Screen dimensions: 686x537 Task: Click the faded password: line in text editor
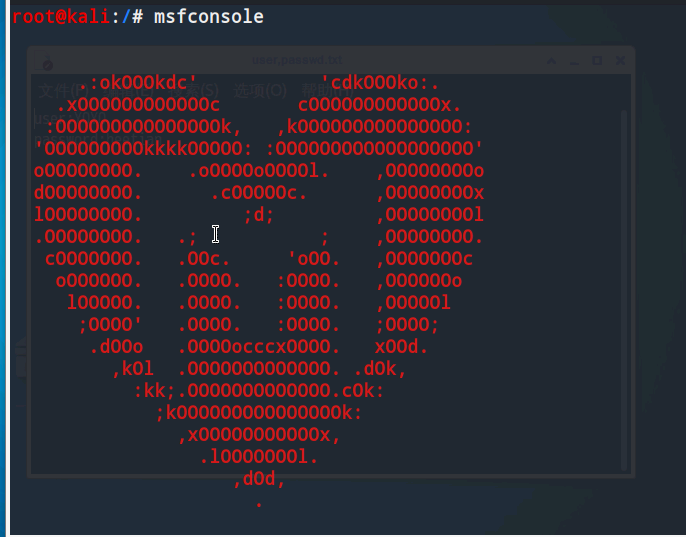coord(98,139)
